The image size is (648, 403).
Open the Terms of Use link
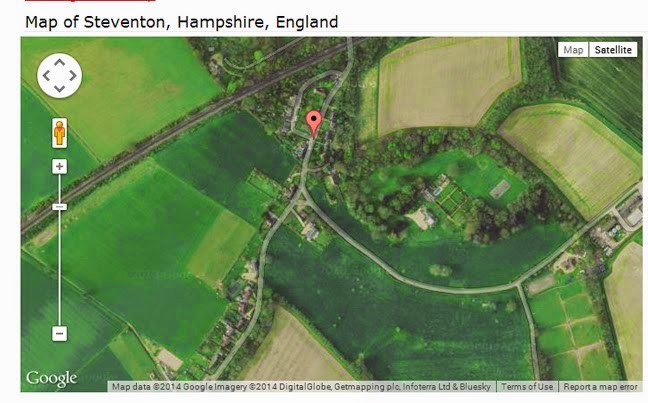[527, 387]
